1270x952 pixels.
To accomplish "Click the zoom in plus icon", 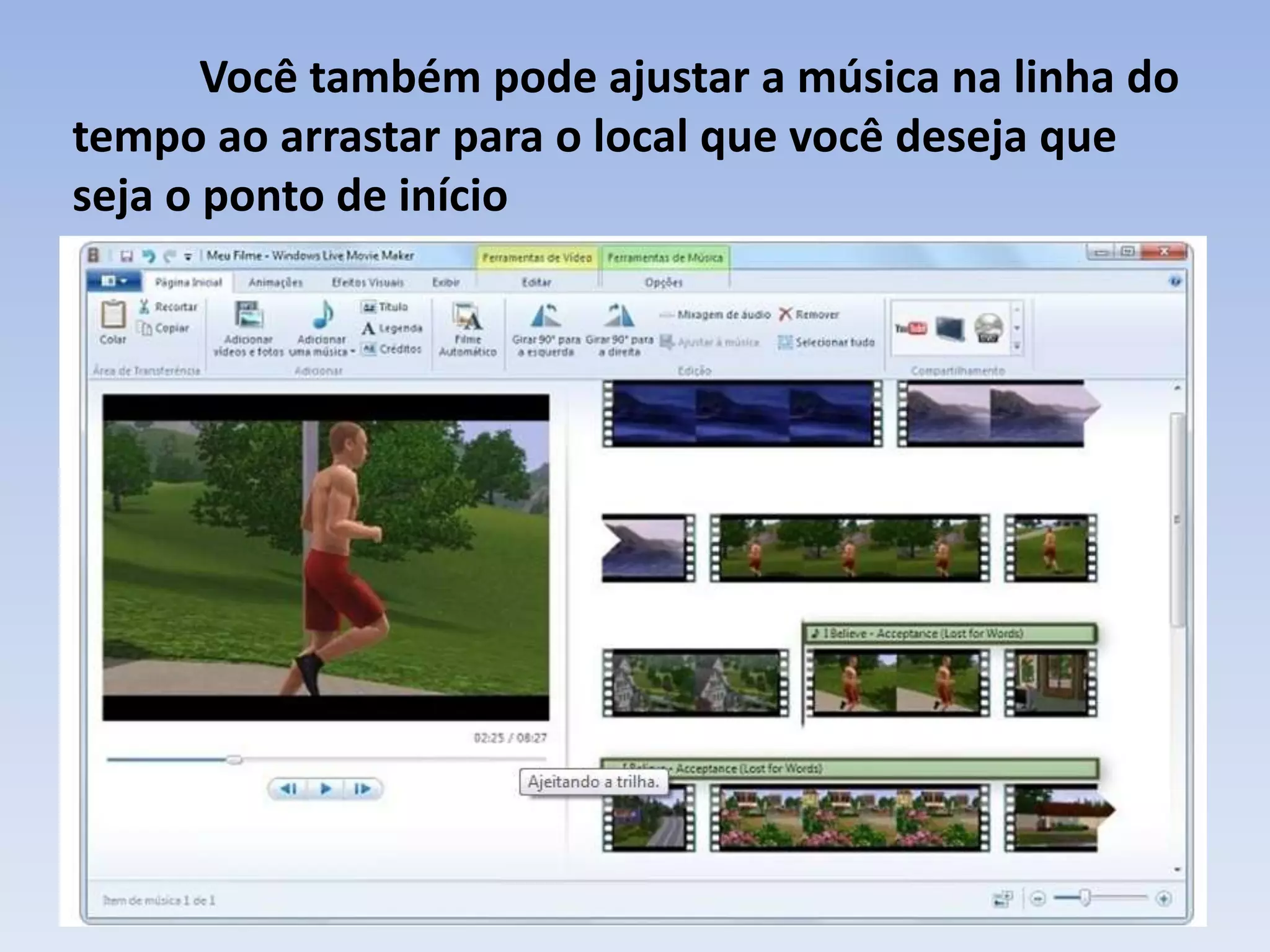I will point(1164,898).
